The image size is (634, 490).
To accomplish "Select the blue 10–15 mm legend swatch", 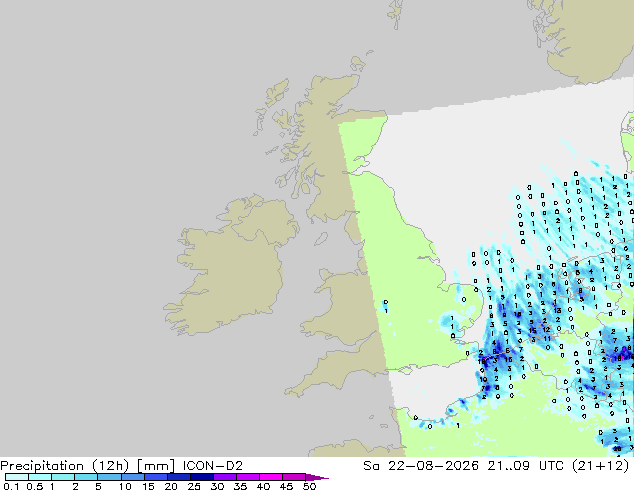I will 132,477.
